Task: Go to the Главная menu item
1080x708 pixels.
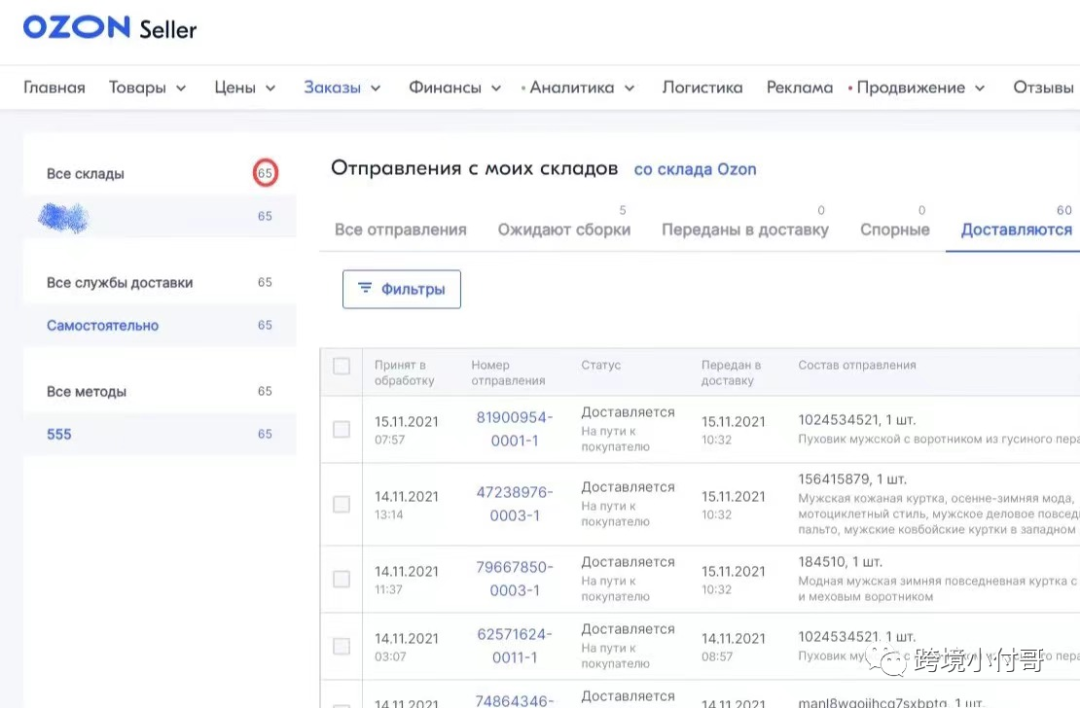Action: click(54, 88)
